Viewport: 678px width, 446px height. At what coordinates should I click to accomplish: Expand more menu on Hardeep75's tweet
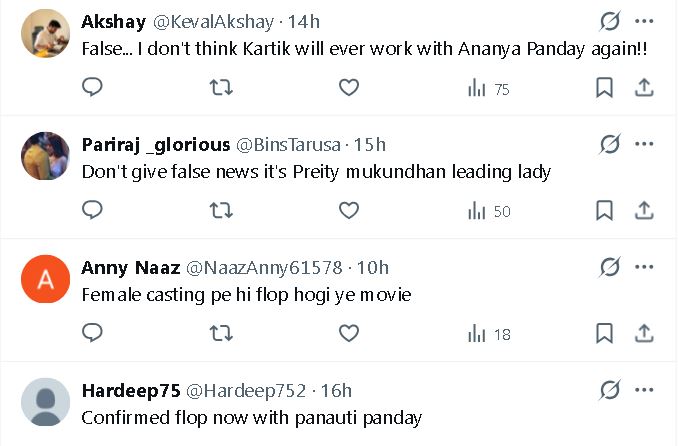pyautogui.click(x=645, y=390)
